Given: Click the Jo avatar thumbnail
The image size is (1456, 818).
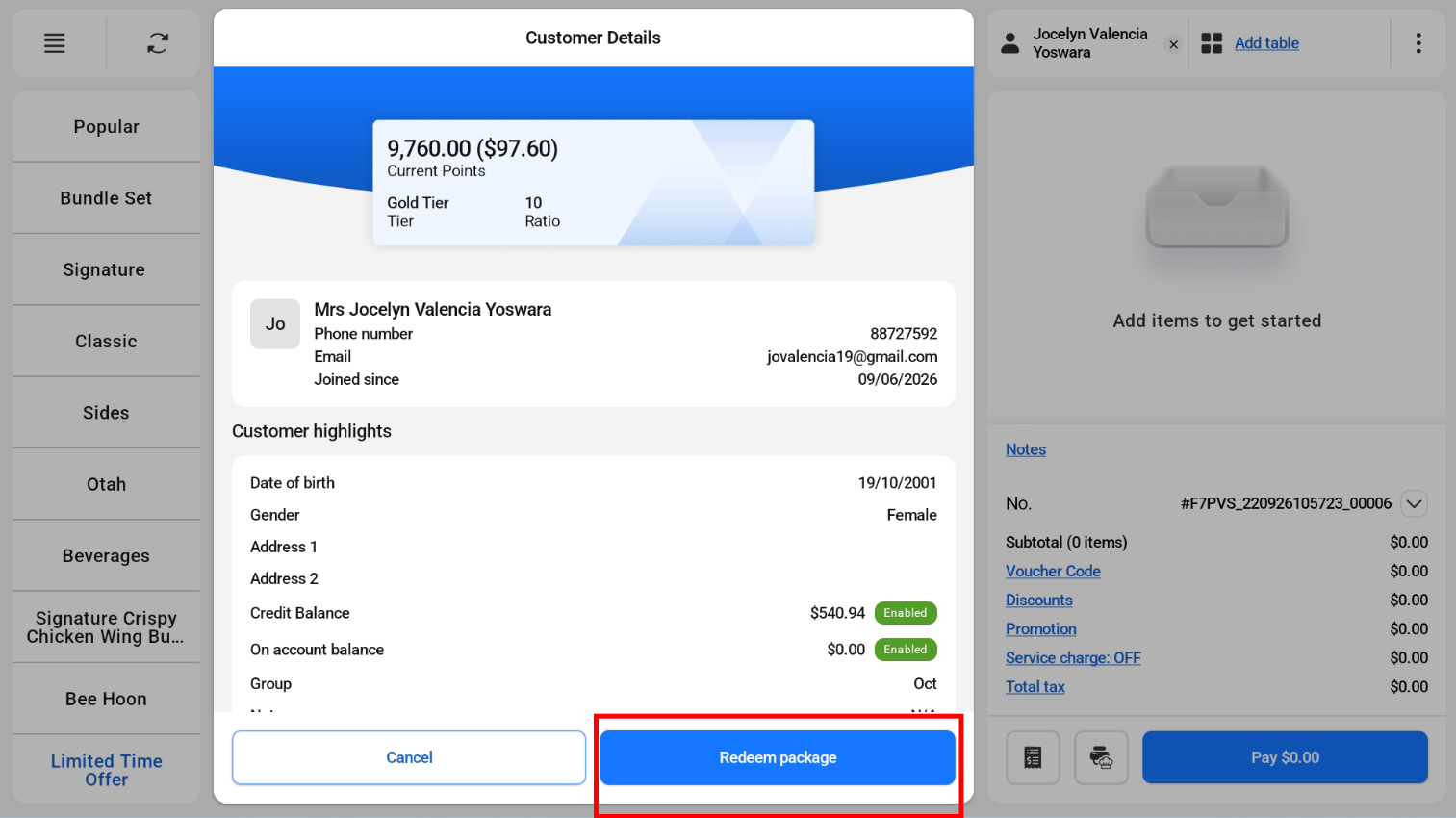Looking at the screenshot, I should [x=275, y=323].
